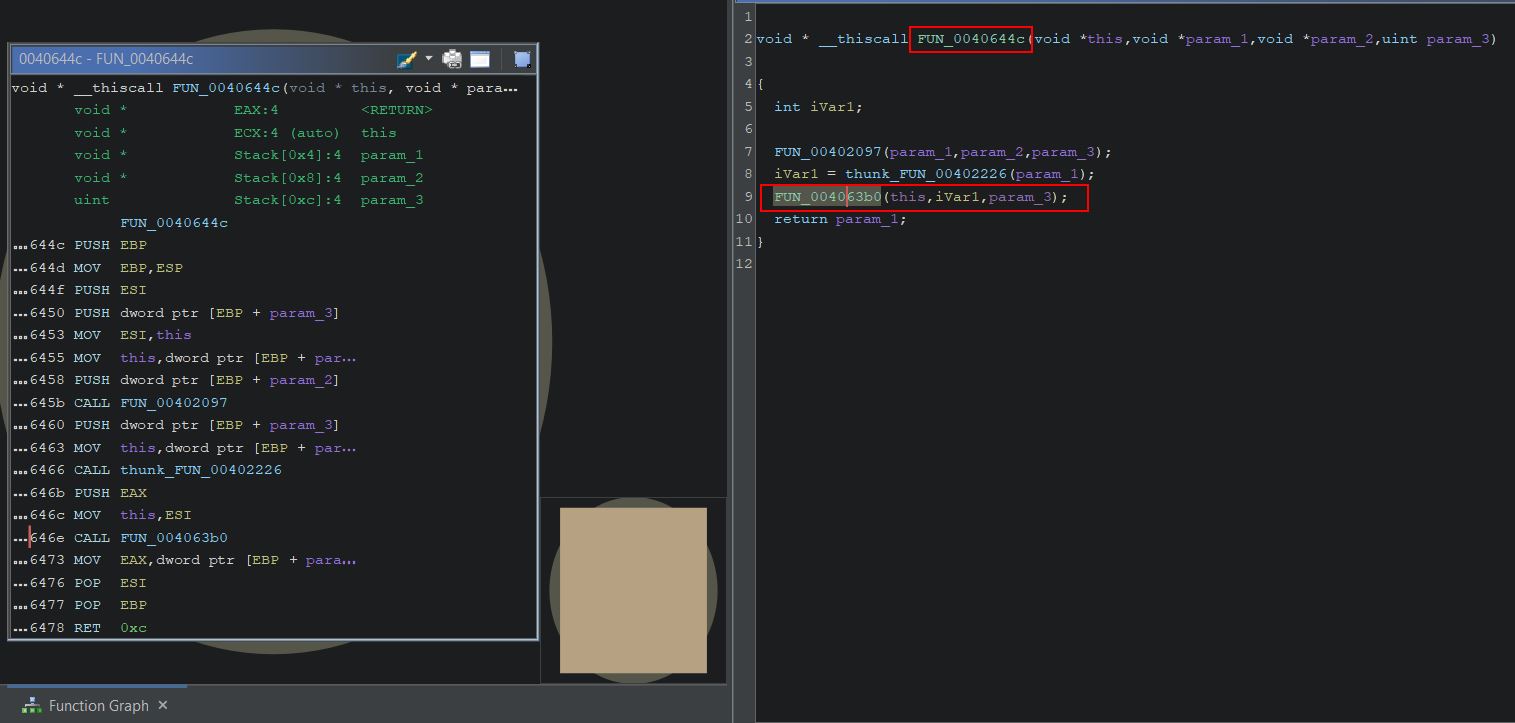Click the 'Stack[0x4]:4' param_1 row
The image size is (1515, 723).
coord(249,155)
